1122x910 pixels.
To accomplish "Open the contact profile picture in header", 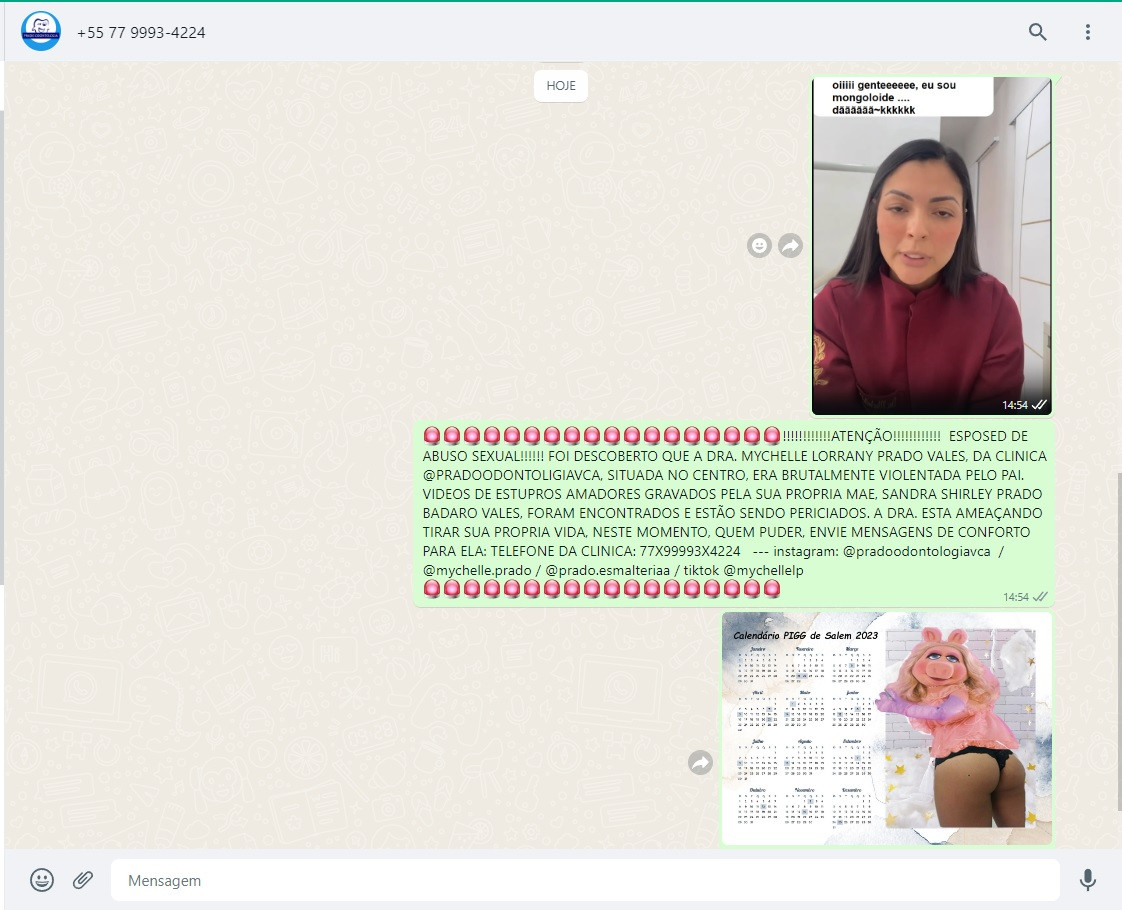I will (x=41, y=31).
